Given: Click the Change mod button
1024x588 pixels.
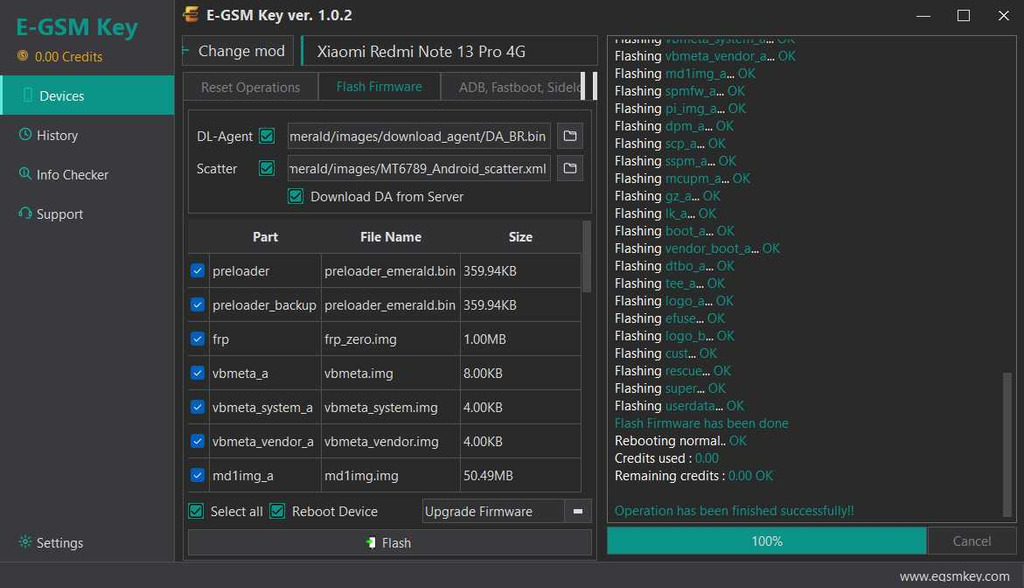Looking at the screenshot, I should click(x=238, y=51).
